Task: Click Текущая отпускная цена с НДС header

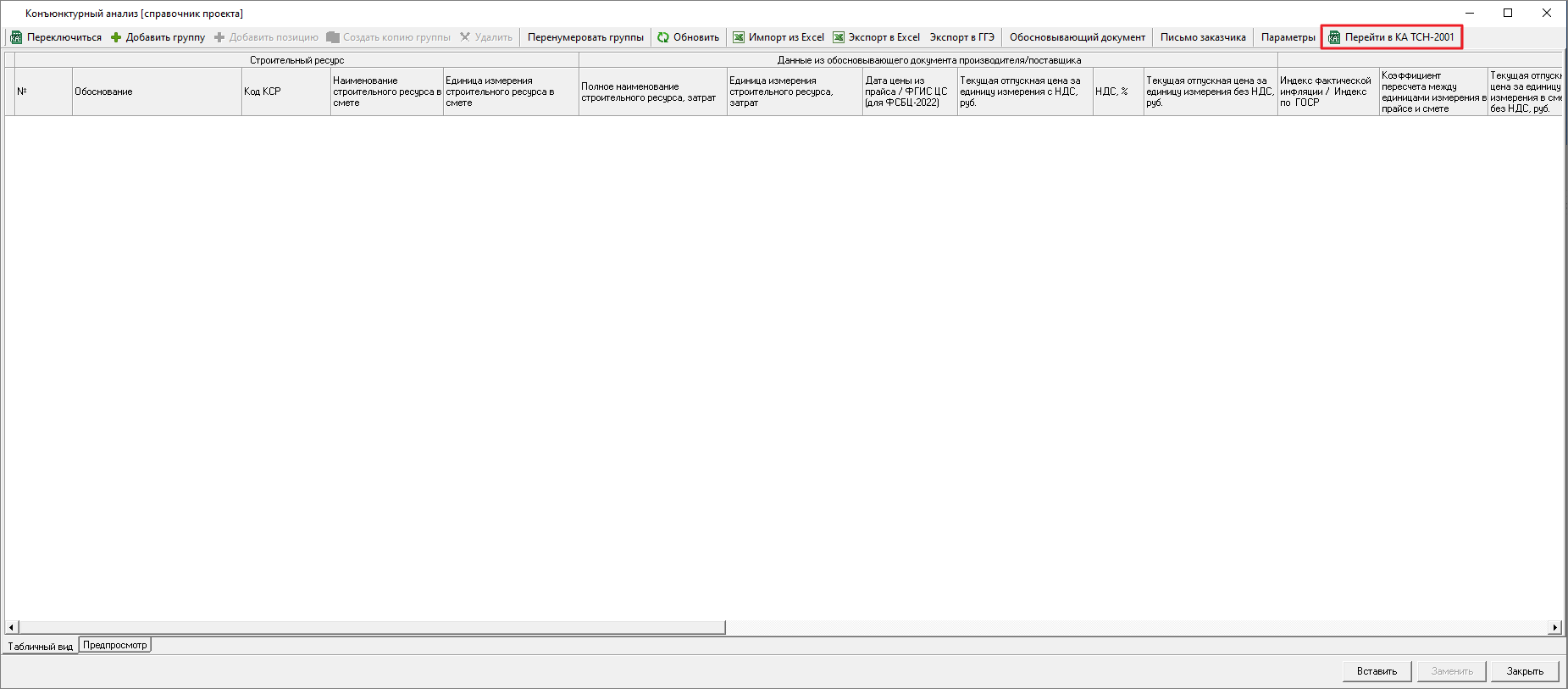Action: [1025, 92]
